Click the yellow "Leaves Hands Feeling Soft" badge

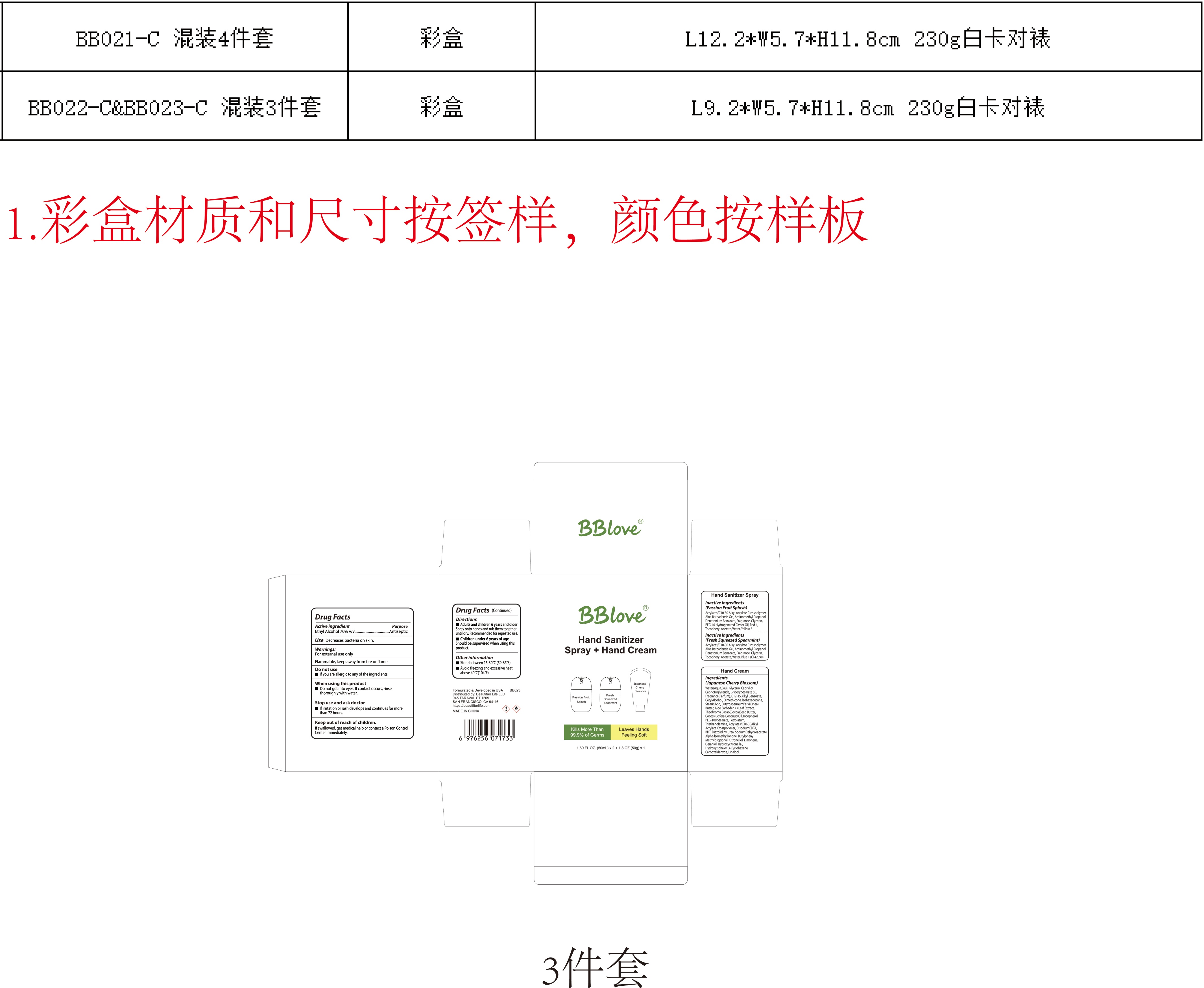coord(634,732)
